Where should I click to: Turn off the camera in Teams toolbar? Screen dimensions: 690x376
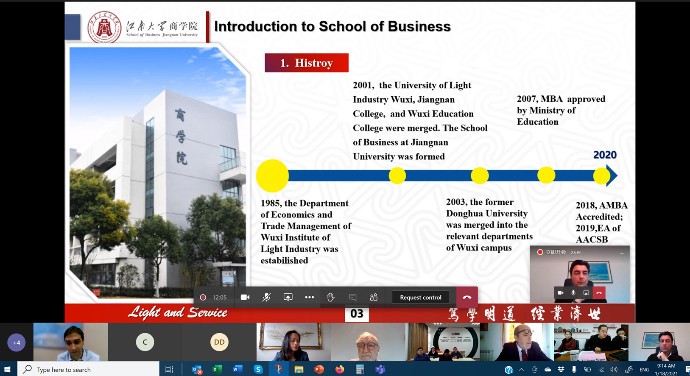(245, 297)
